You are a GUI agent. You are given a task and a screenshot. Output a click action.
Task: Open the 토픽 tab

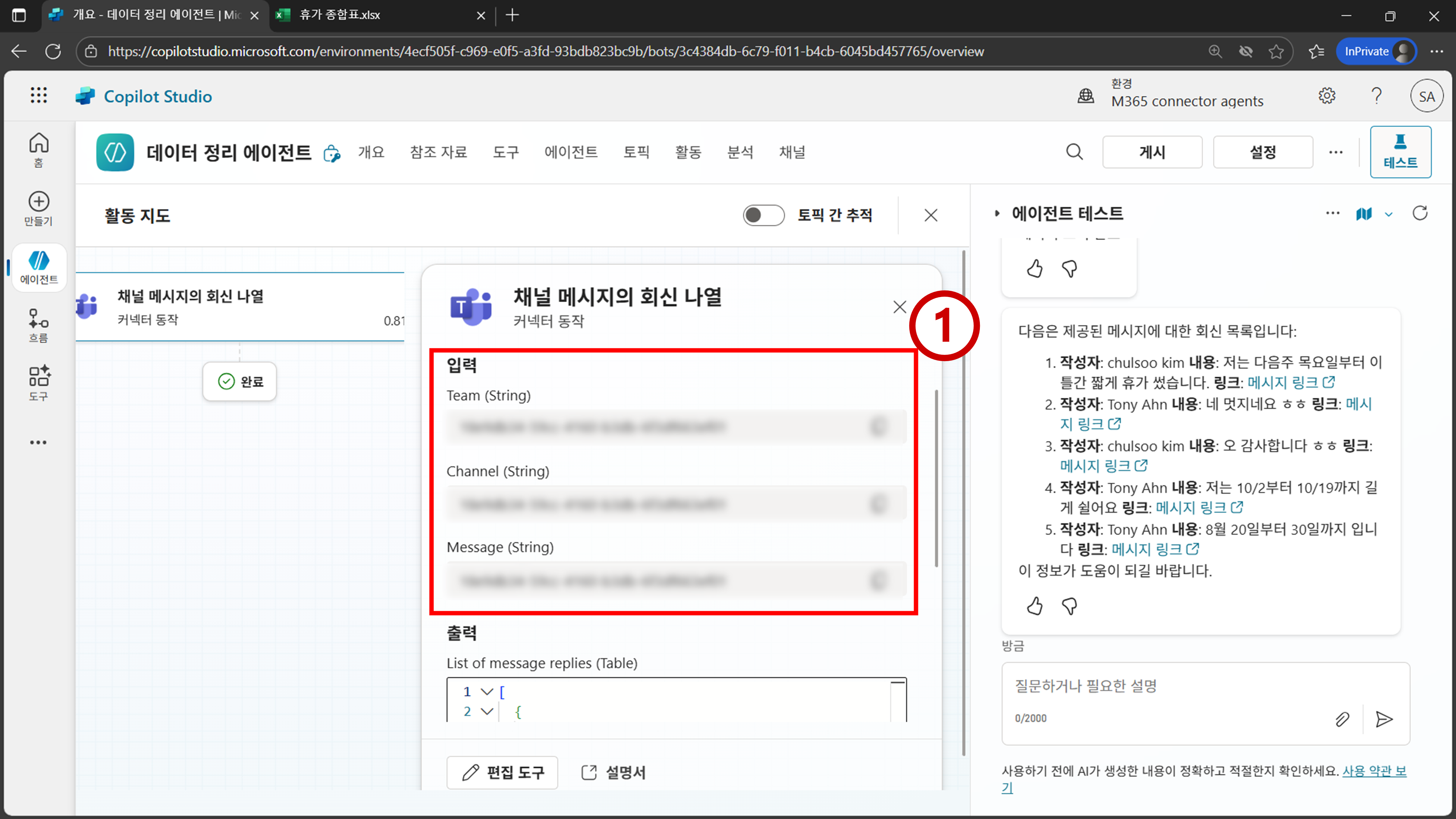[x=636, y=152]
